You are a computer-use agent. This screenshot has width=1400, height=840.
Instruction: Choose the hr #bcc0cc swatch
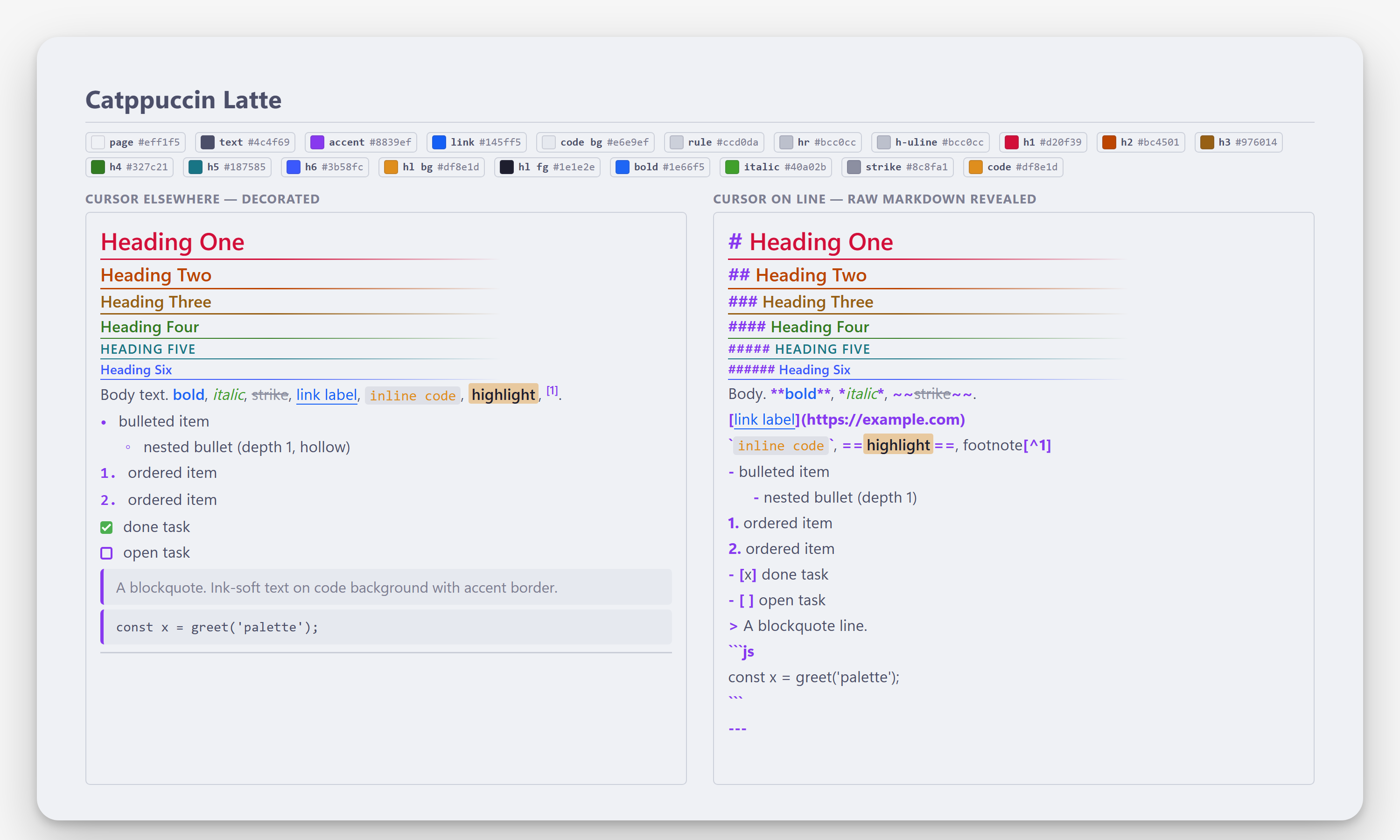coord(818,142)
